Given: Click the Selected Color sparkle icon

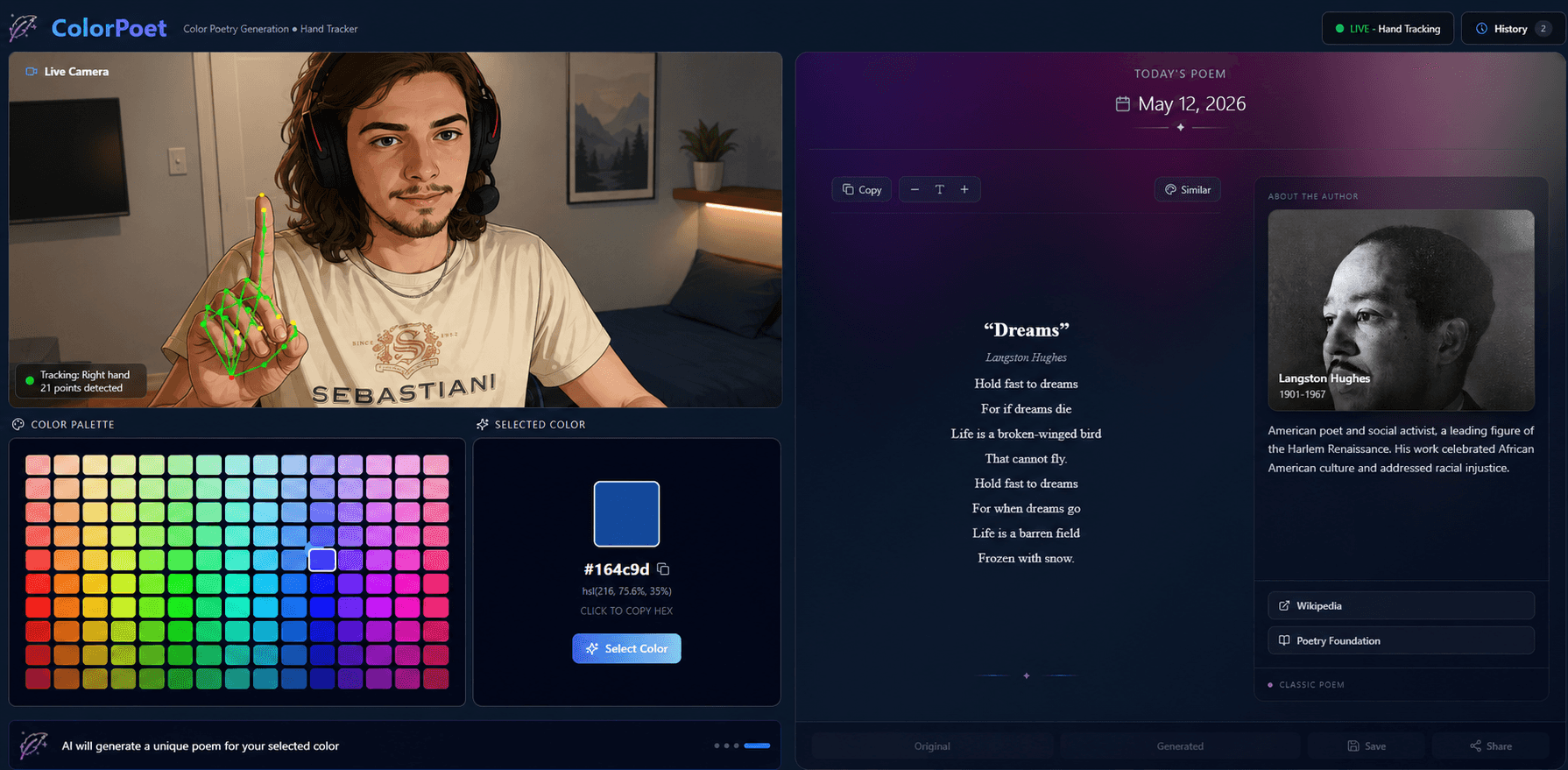Looking at the screenshot, I should [482, 424].
